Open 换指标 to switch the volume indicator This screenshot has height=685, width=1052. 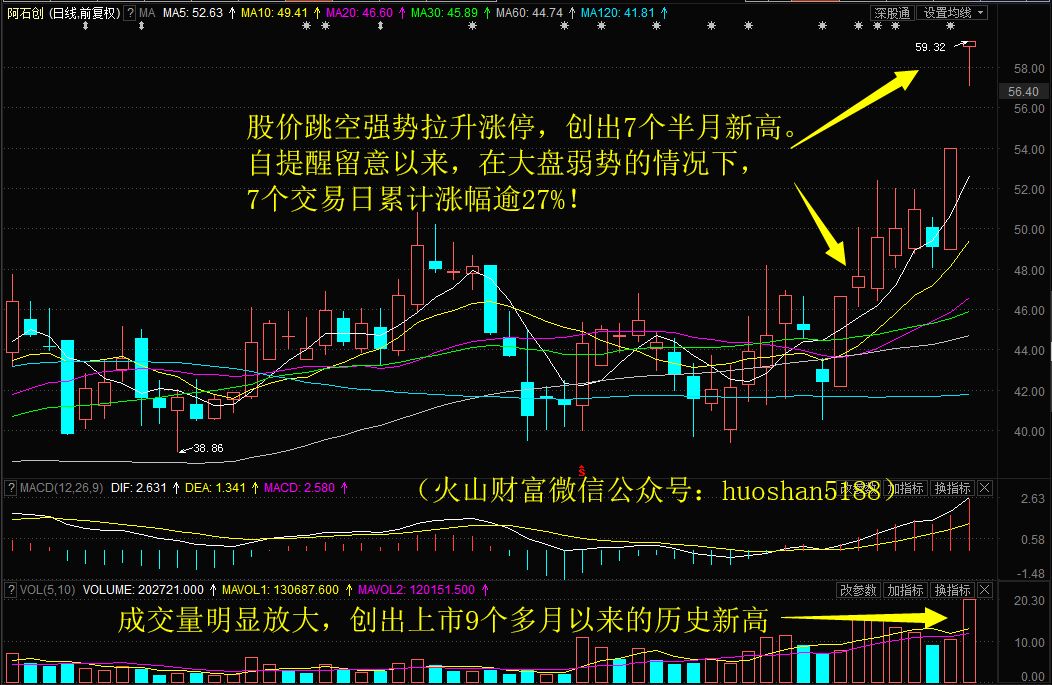(x=951, y=590)
